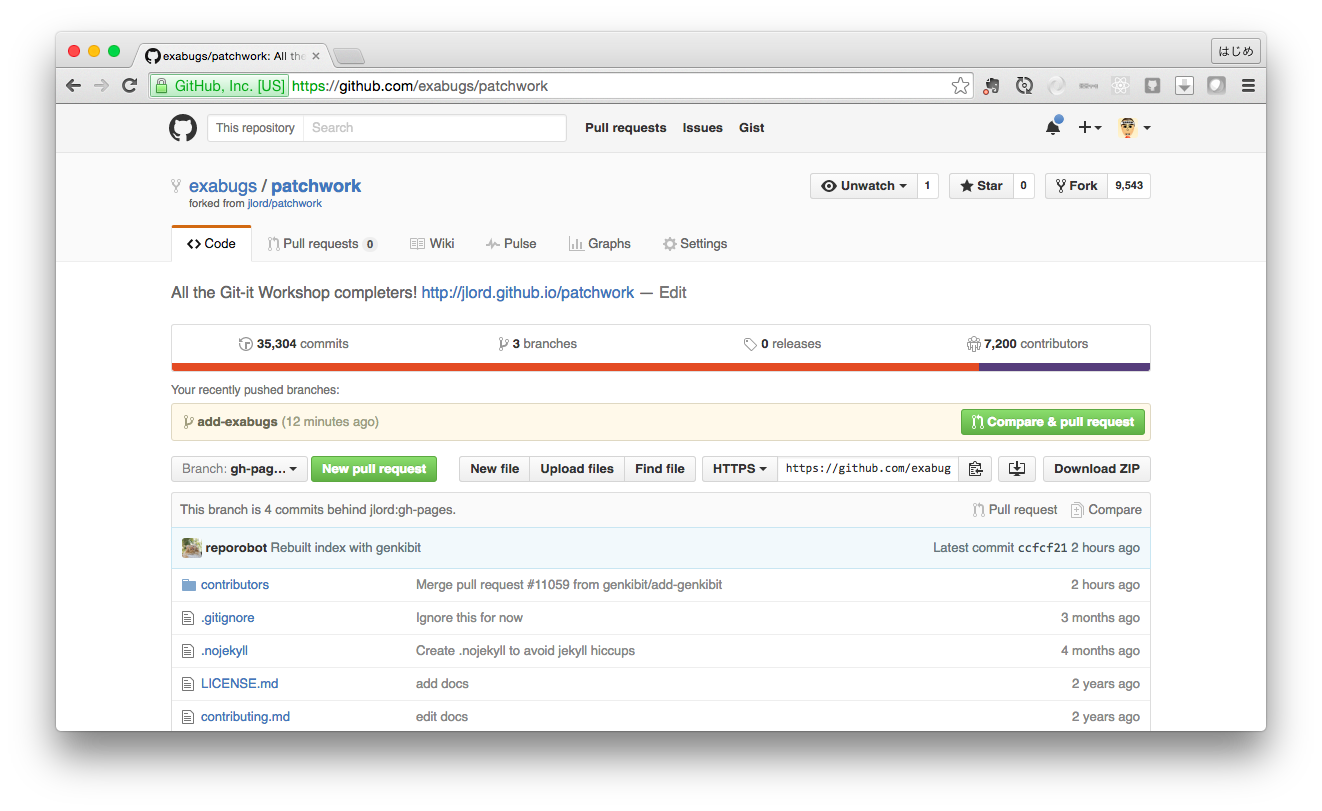This screenshot has width=1322, height=811.
Task: Click the React extension icon in toolbar
Action: click(1120, 86)
